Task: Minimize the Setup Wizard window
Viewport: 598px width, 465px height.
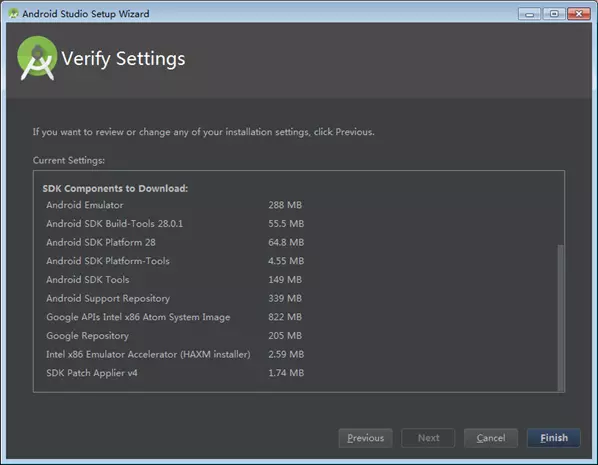Action: 529,14
